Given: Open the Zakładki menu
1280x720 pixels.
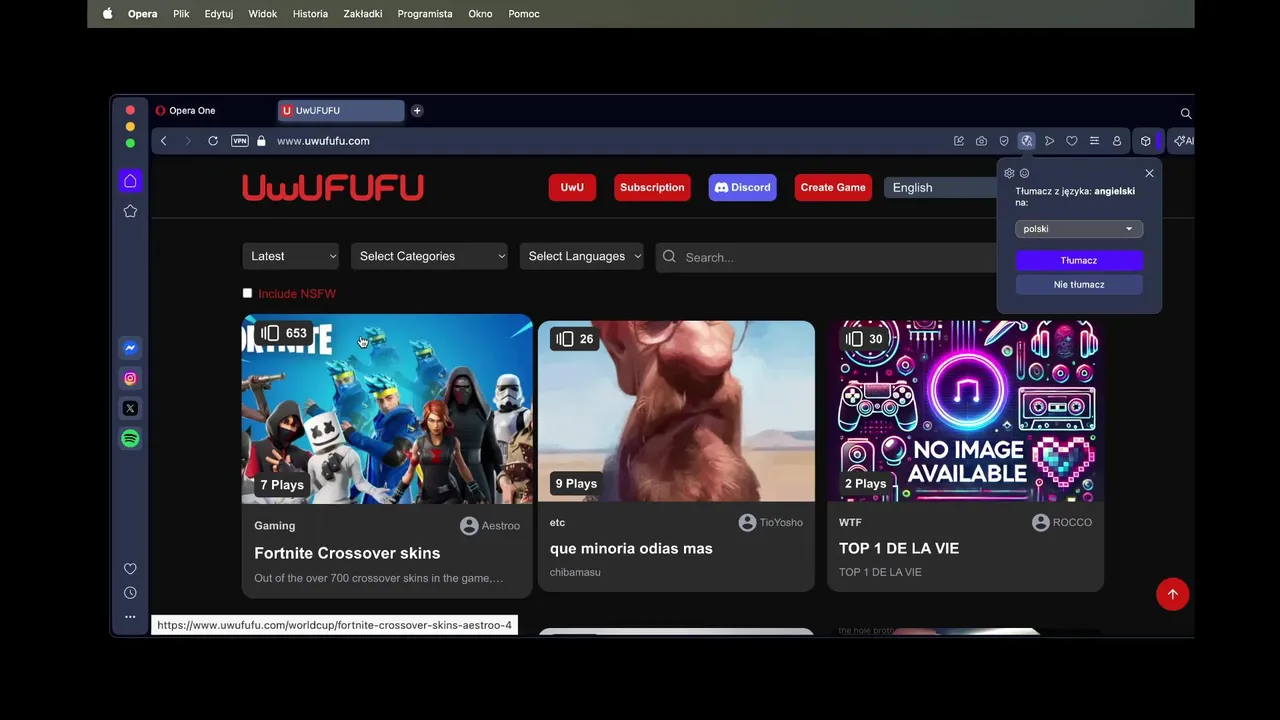Looking at the screenshot, I should (363, 14).
